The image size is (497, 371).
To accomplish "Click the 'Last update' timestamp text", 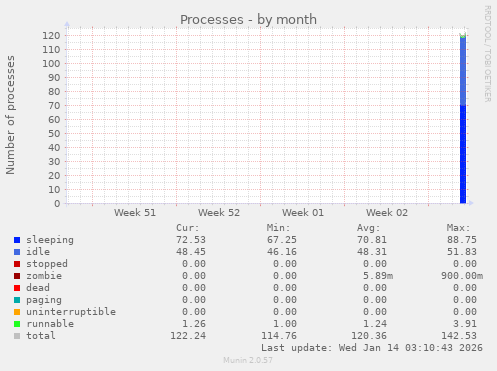I will click(372, 348).
